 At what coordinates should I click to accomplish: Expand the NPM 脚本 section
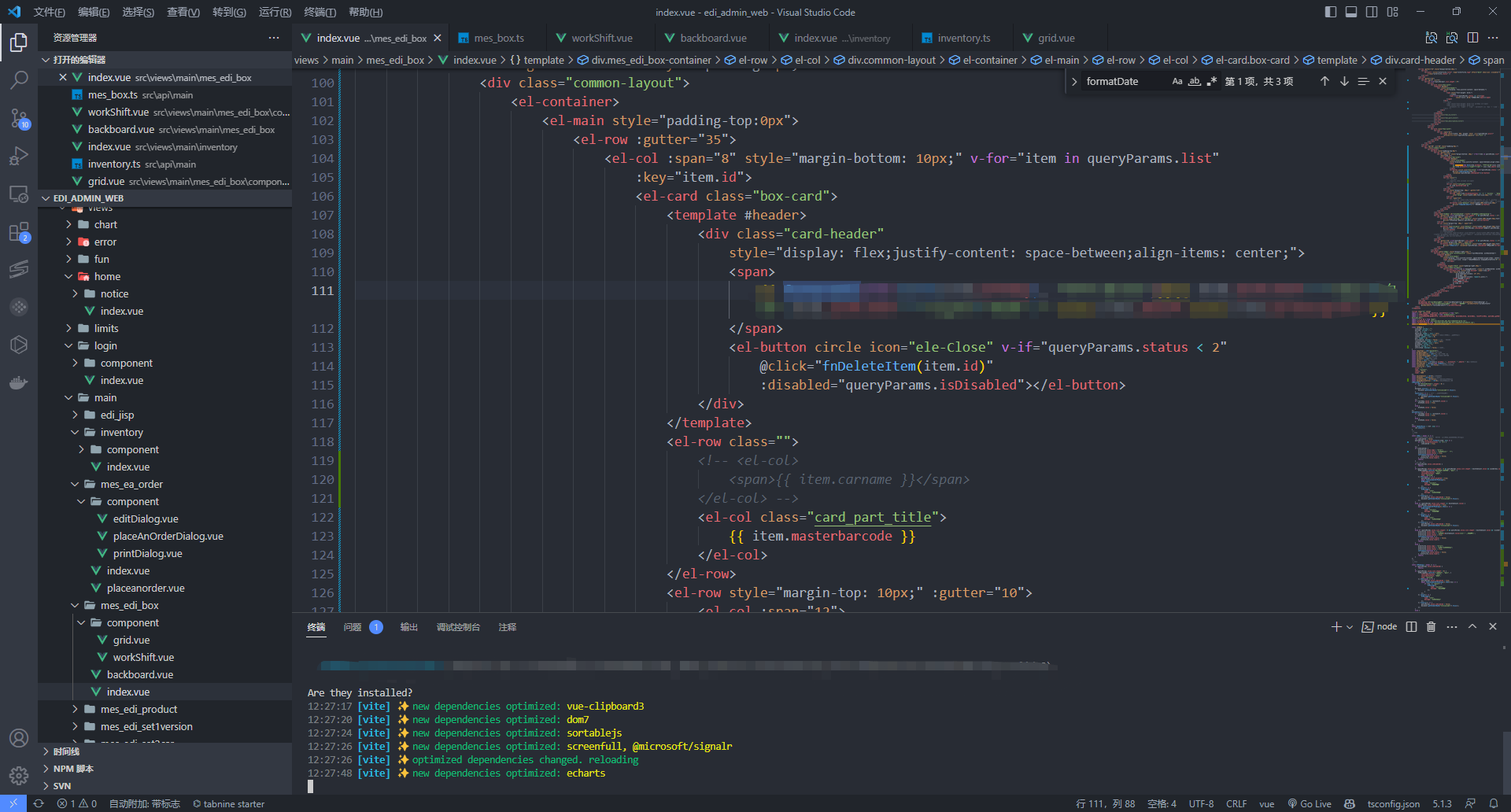165,769
